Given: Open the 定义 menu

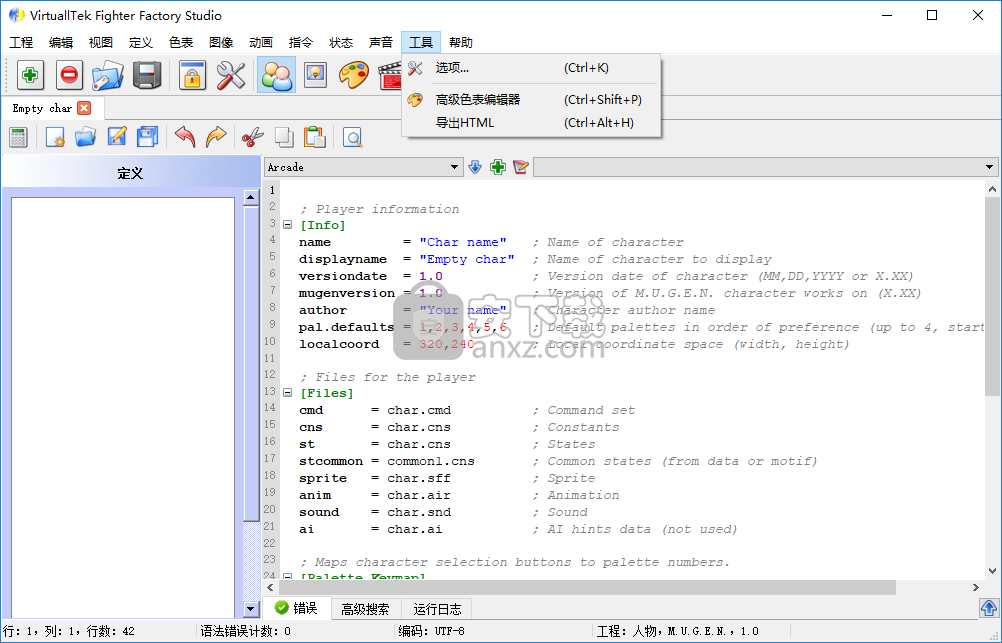Looking at the screenshot, I should point(141,43).
